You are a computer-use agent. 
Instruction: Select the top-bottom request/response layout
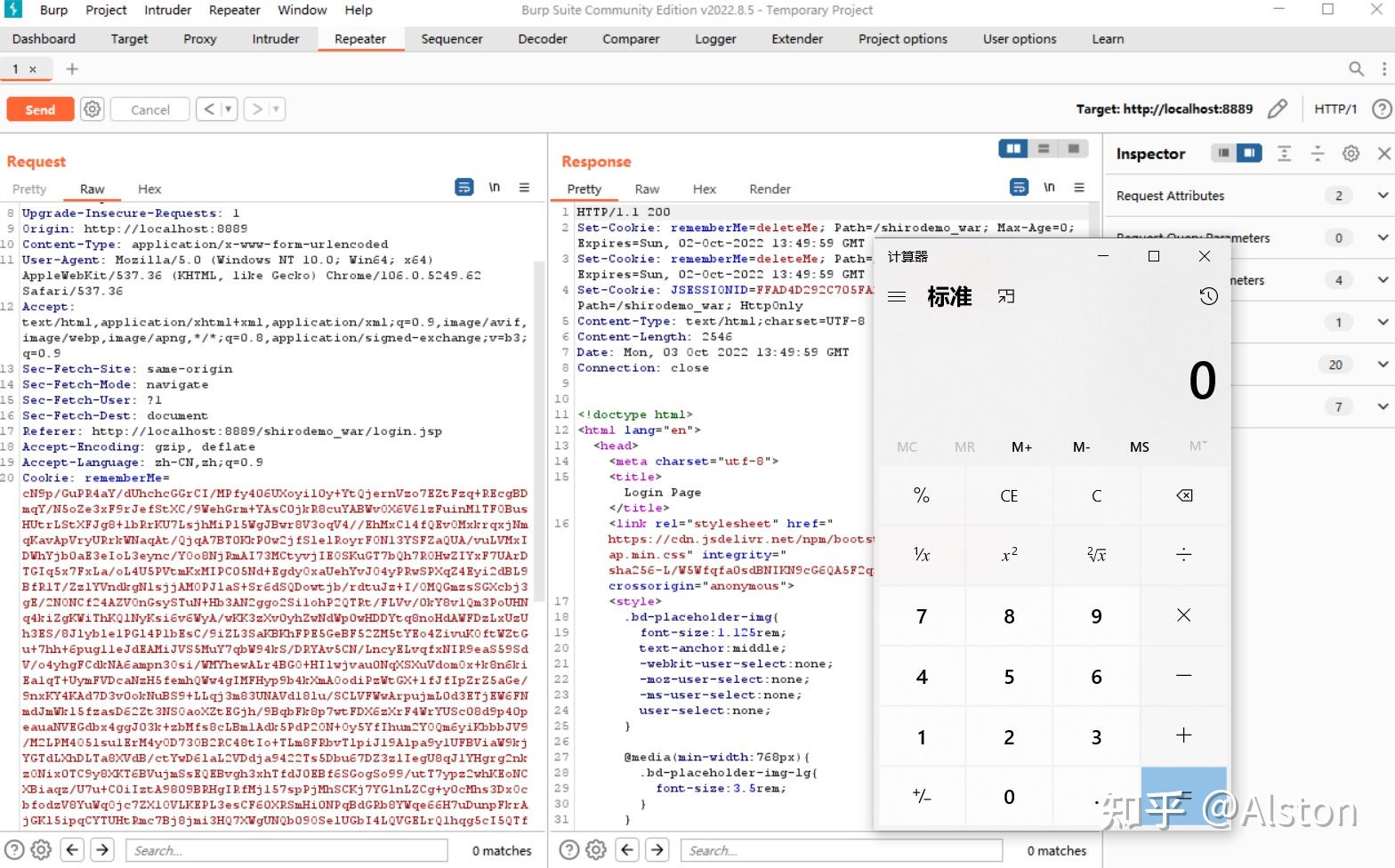(x=1044, y=149)
